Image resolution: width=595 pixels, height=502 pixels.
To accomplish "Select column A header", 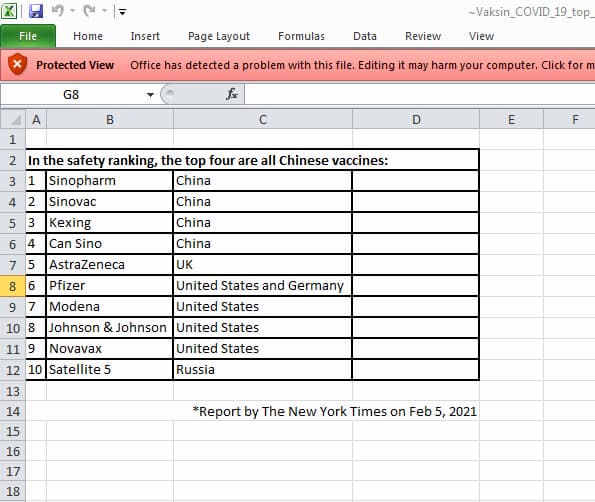I will tap(36, 120).
